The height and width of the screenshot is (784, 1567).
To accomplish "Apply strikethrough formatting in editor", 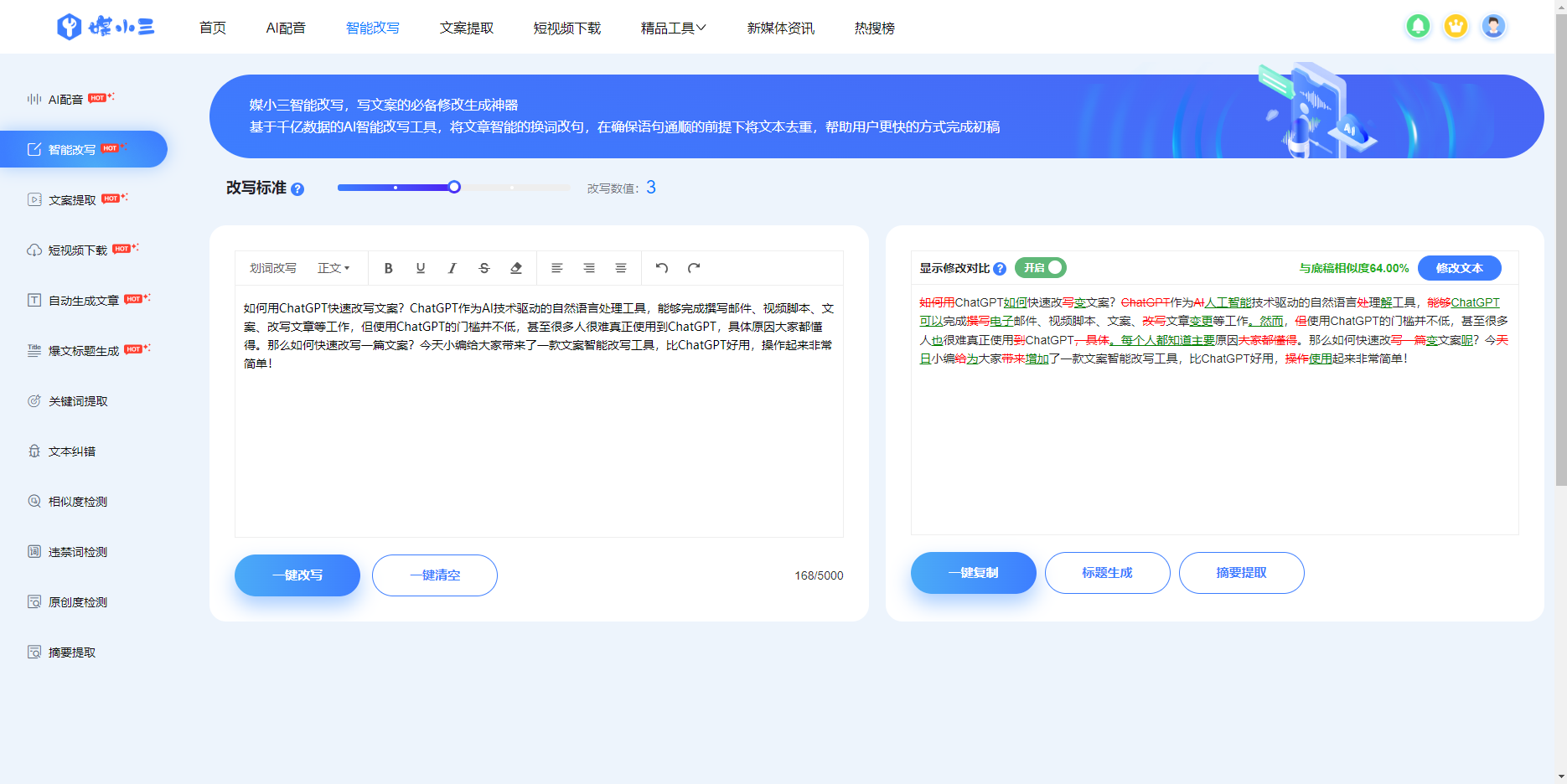I will pos(484,268).
